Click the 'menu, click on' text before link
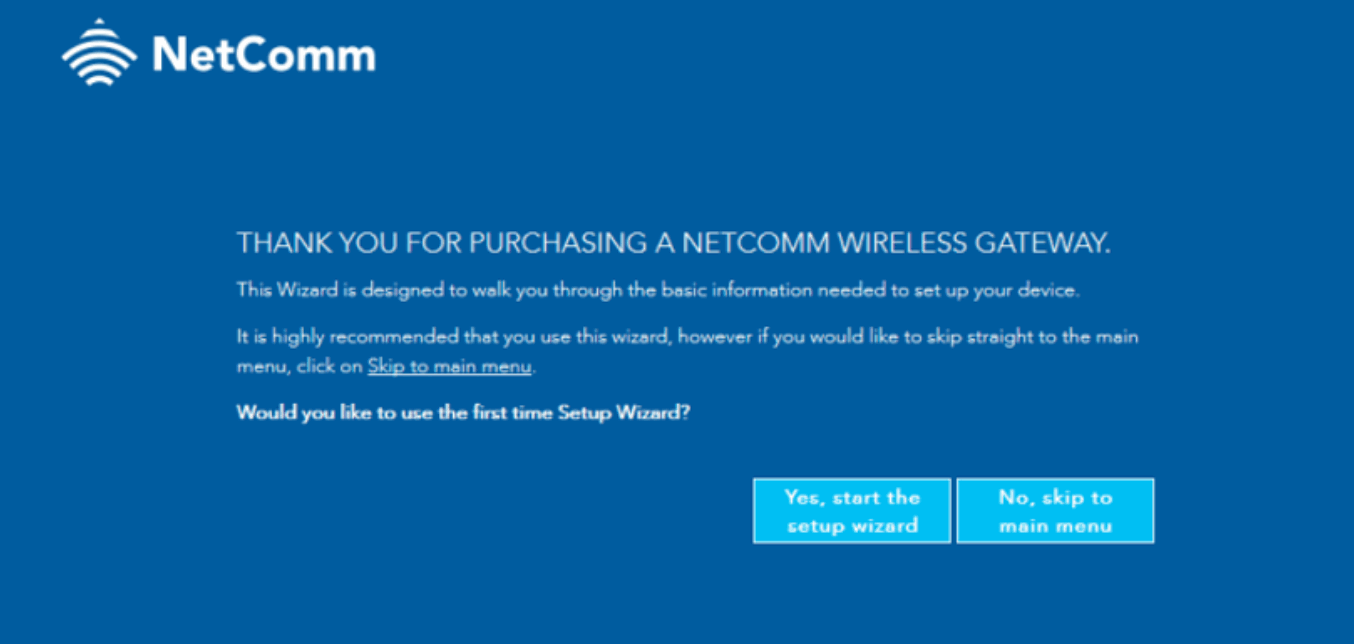The width and height of the screenshot is (1354, 644). (299, 366)
